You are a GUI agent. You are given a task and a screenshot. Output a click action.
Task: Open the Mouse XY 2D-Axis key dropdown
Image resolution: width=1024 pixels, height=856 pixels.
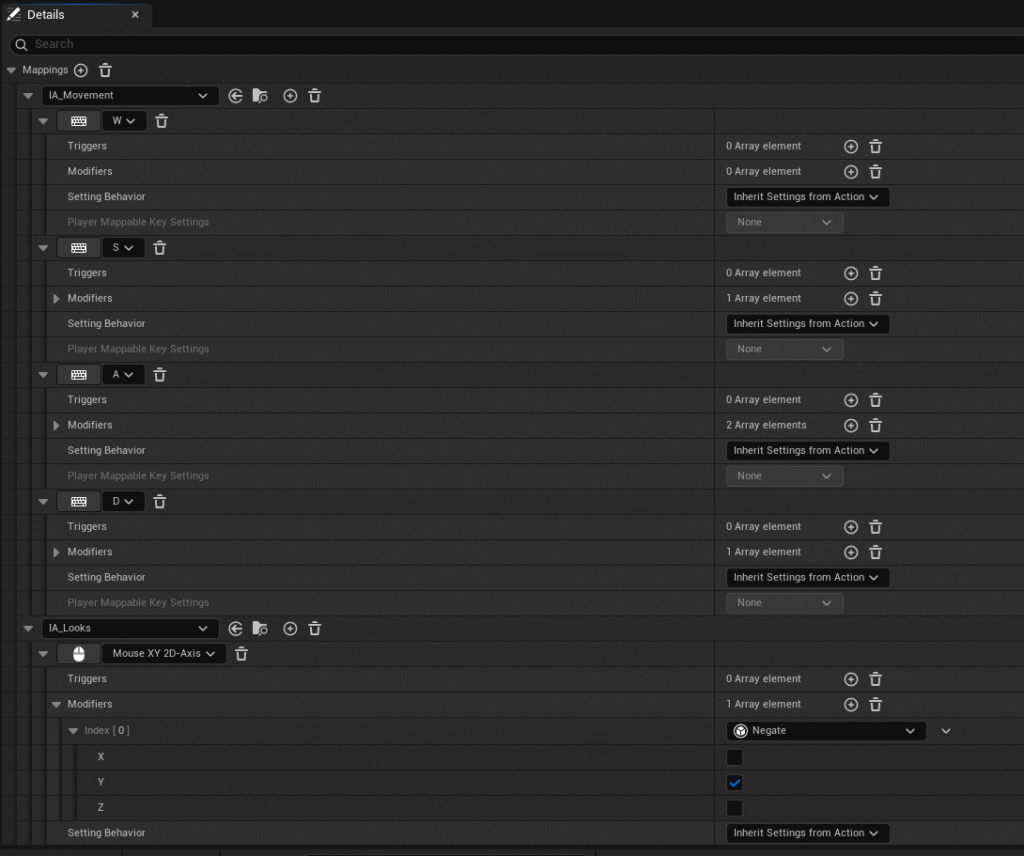coord(164,654)
